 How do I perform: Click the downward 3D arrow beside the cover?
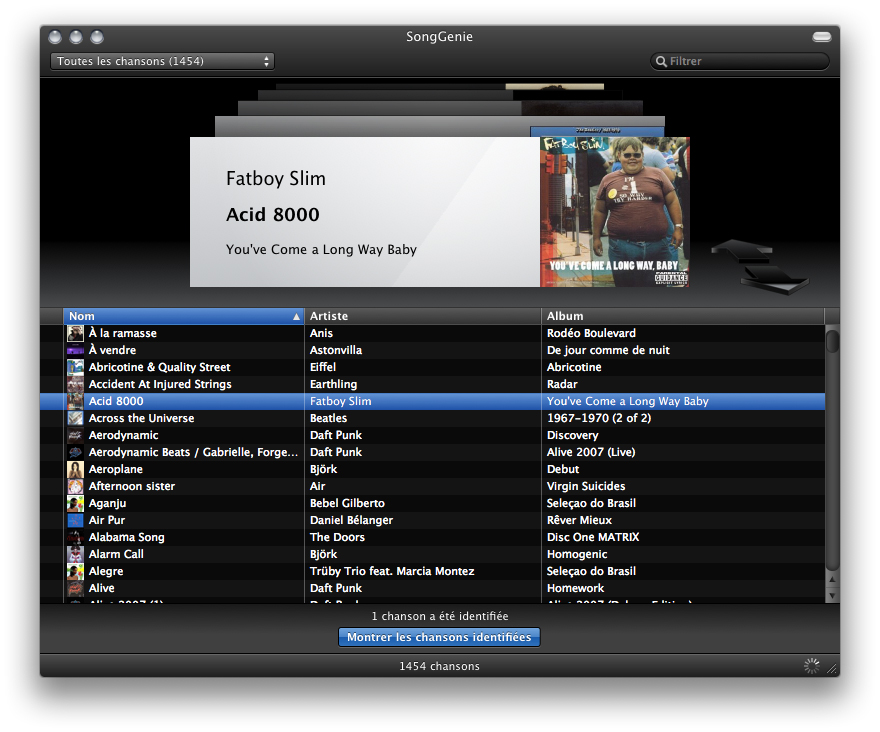774,279
